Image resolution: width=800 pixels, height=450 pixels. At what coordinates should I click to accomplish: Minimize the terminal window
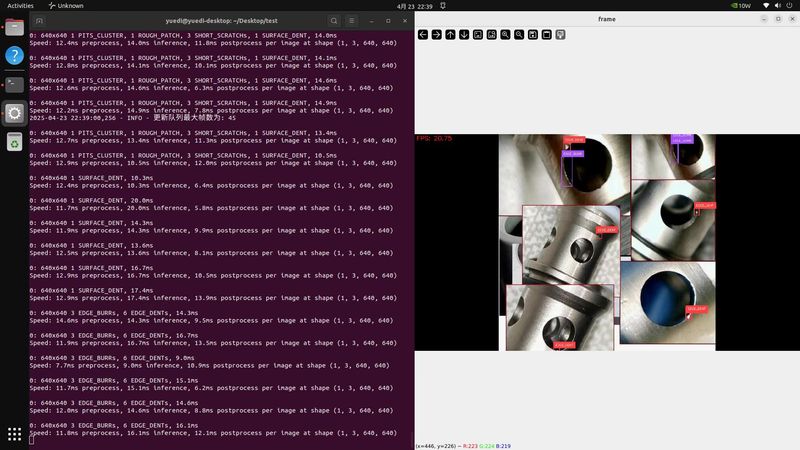click(x=371, y=21)
